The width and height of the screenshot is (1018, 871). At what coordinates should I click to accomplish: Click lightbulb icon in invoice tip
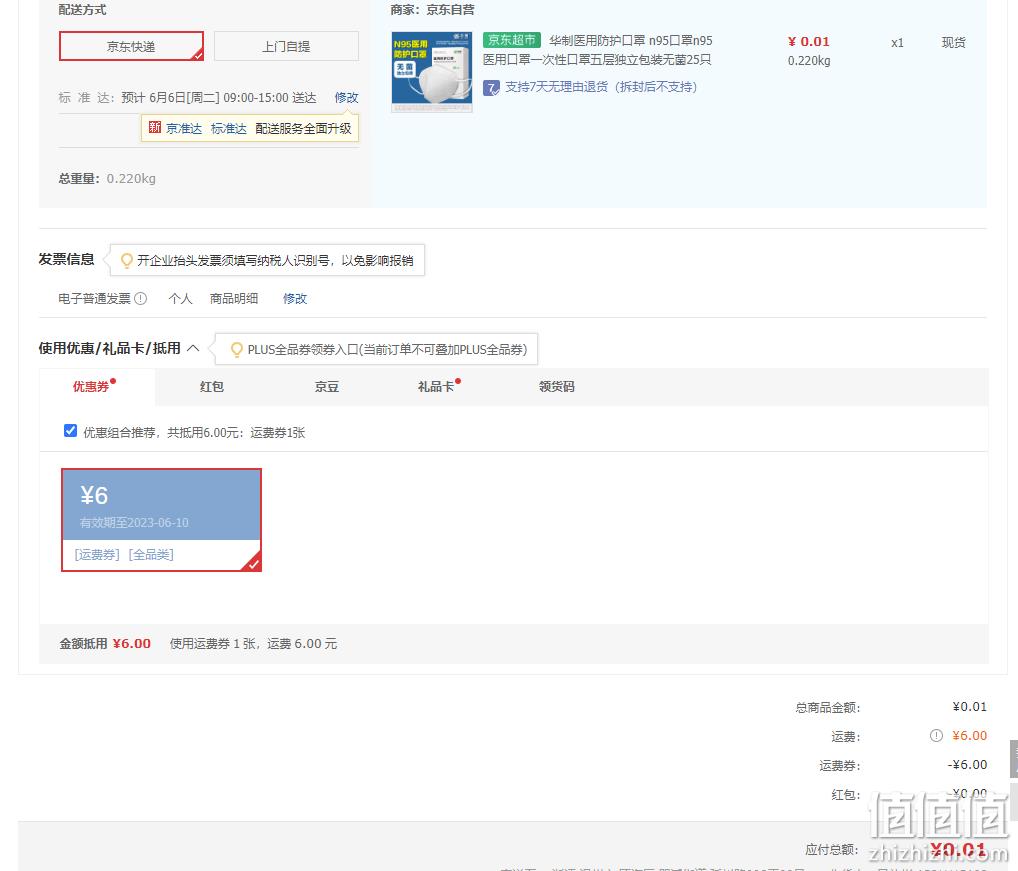[127, 260]
